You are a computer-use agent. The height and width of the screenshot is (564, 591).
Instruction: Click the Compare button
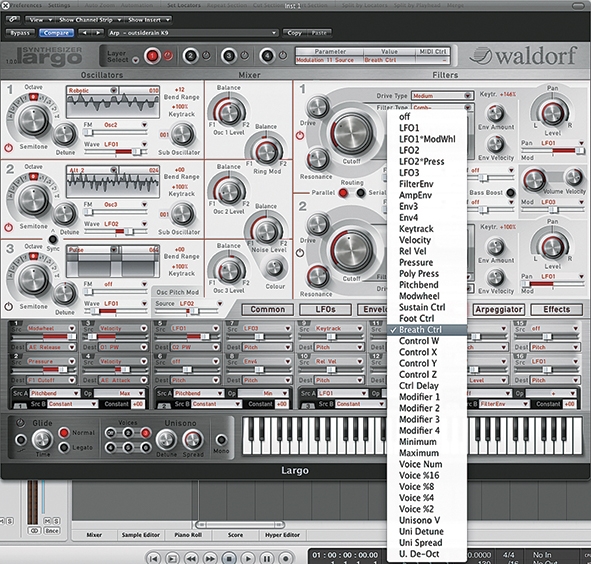[56, 33]
